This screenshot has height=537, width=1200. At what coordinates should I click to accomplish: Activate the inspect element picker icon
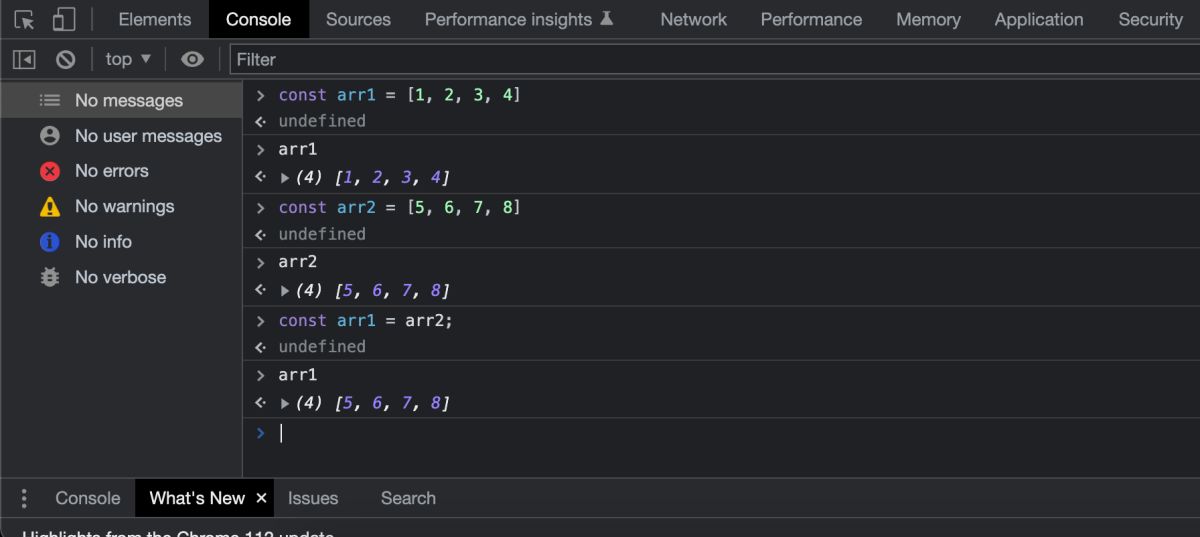pyautogui.click(x=24, y=19)
